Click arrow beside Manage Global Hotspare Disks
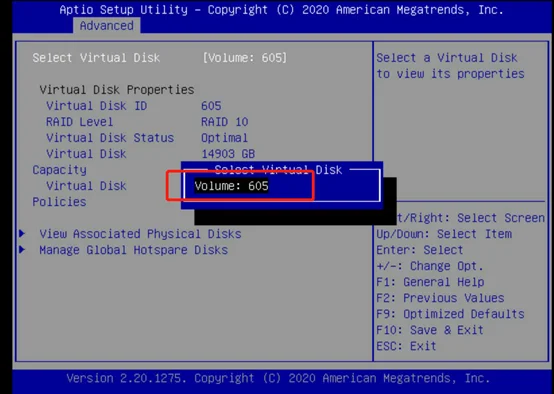Image resolution: width=554 pixels, height=394 pixels. click(22, 249)
